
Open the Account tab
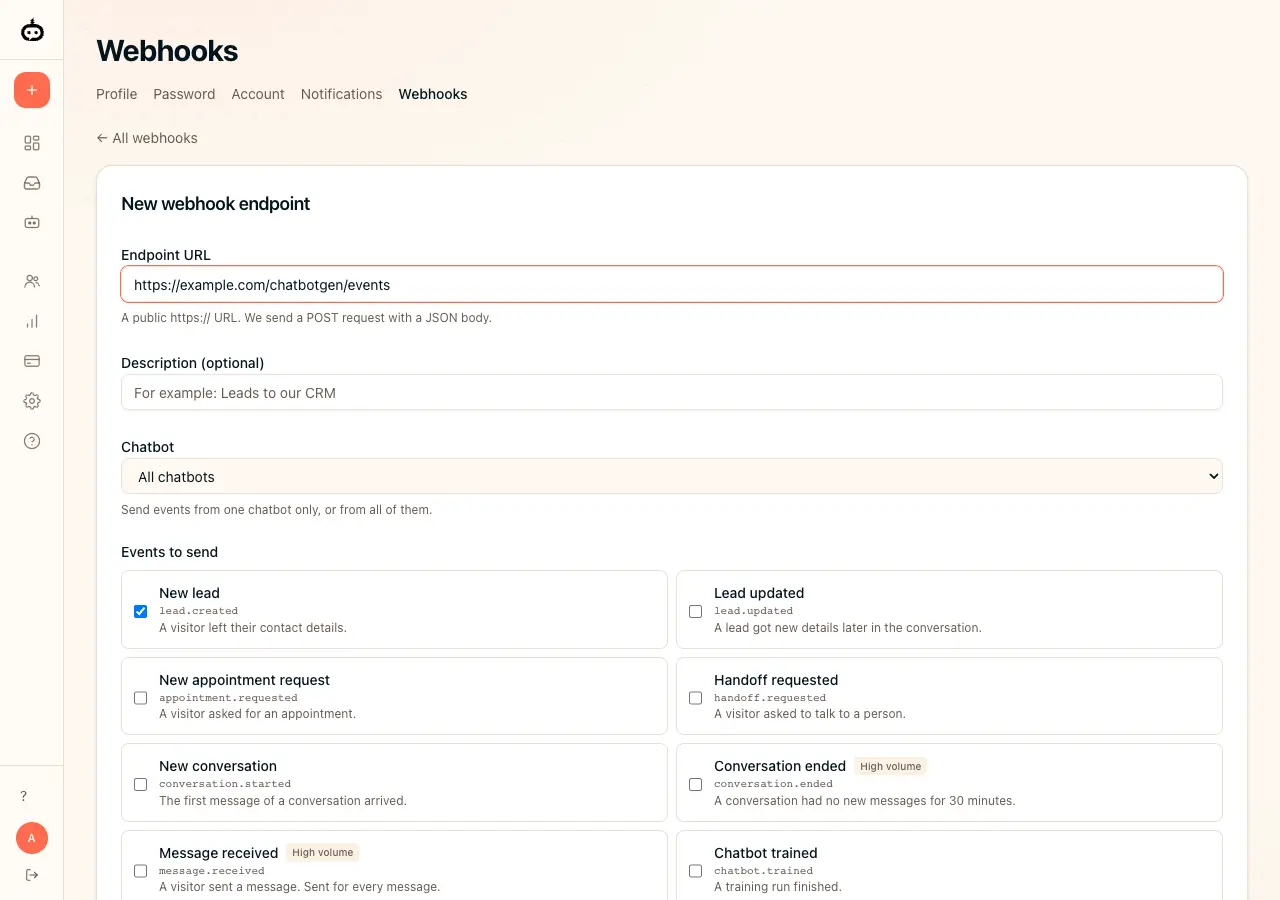click(x=258, y=94)
